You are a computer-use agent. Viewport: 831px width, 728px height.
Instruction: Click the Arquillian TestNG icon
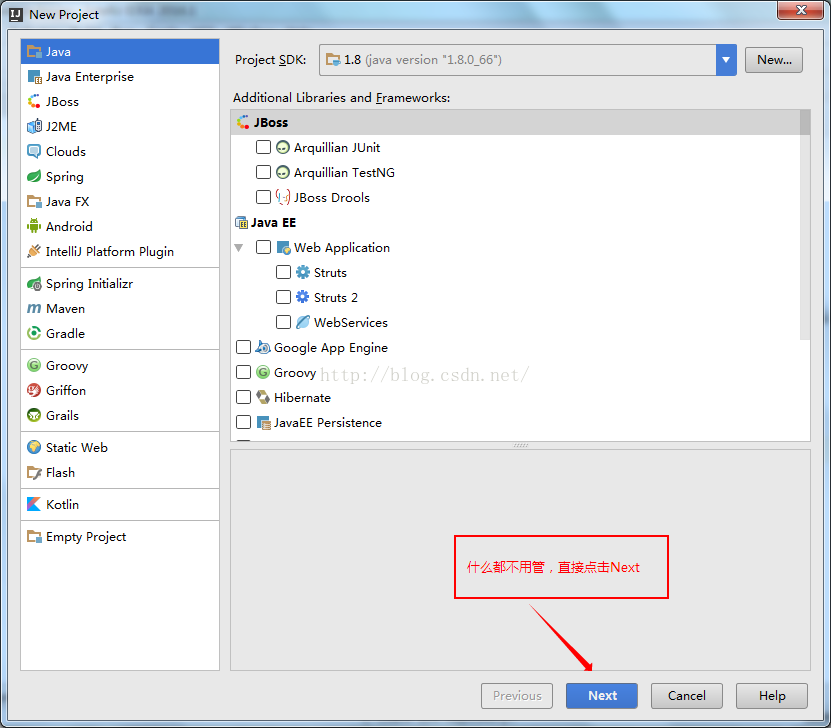283,172
